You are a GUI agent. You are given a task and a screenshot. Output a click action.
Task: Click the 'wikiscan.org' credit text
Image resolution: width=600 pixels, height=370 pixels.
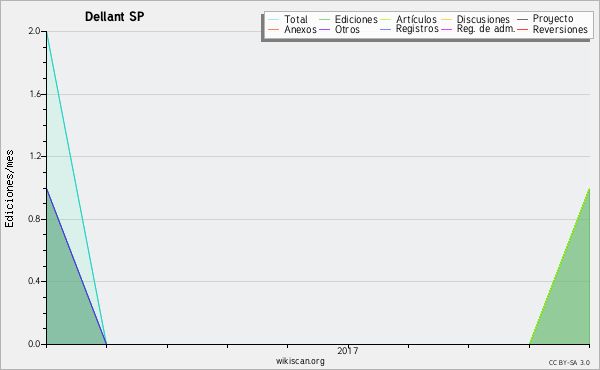[x=300, y=361]
